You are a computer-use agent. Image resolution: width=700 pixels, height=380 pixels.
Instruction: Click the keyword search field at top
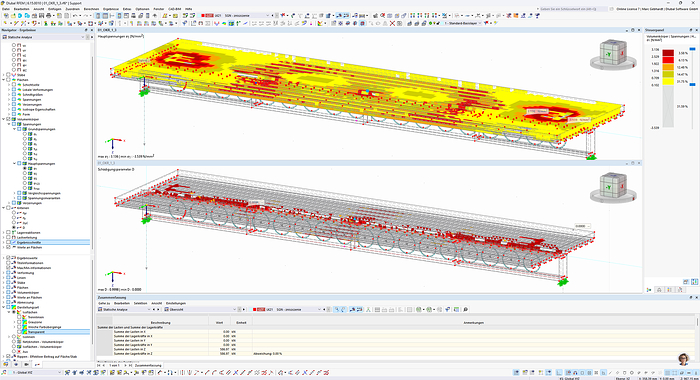coord(574,9)
